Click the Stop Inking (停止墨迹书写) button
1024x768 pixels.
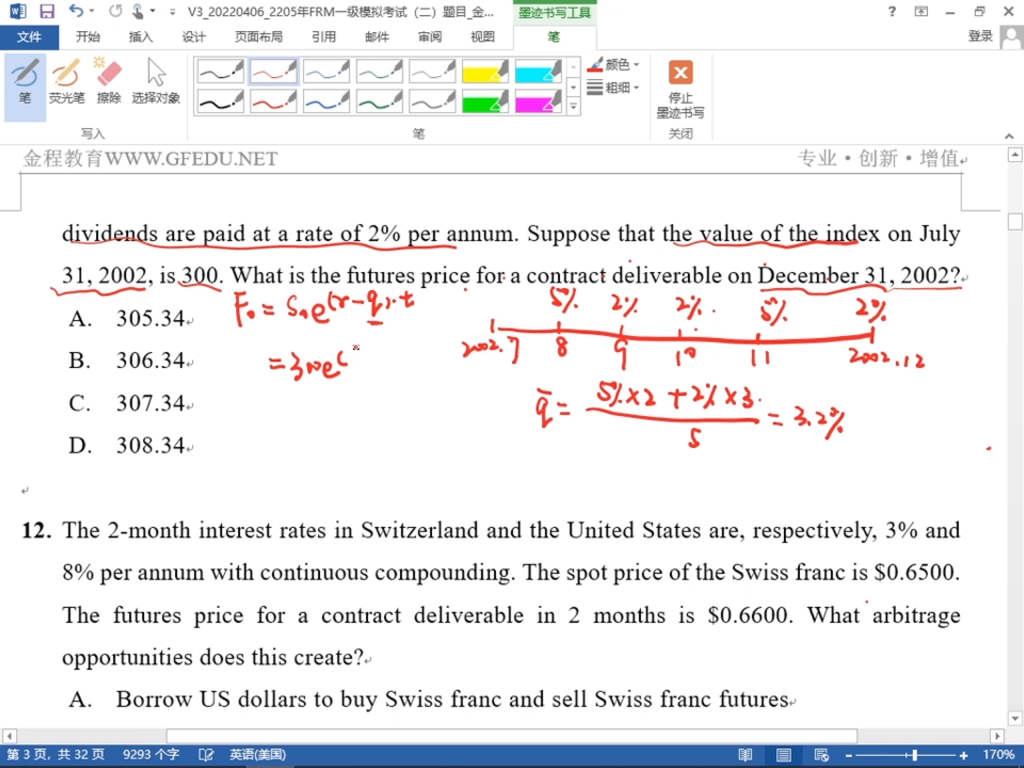point(680,88)
